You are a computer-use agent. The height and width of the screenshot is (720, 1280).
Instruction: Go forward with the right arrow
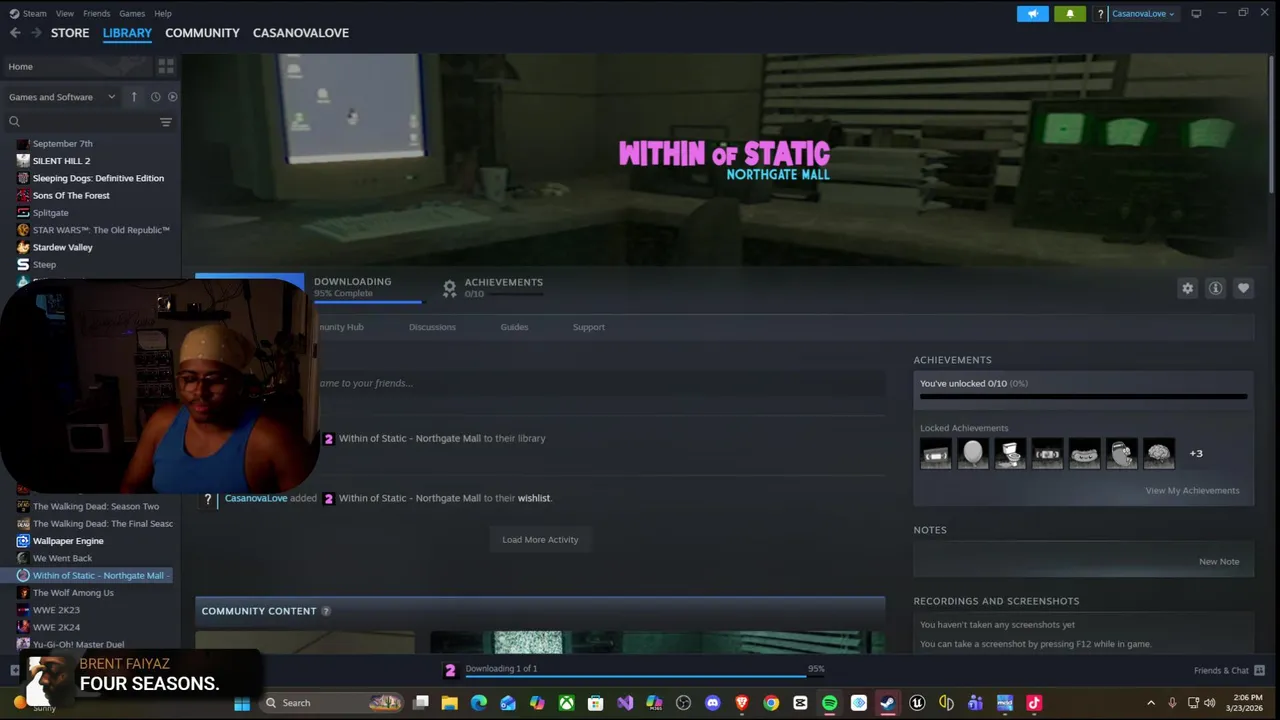tap(36, 33)
